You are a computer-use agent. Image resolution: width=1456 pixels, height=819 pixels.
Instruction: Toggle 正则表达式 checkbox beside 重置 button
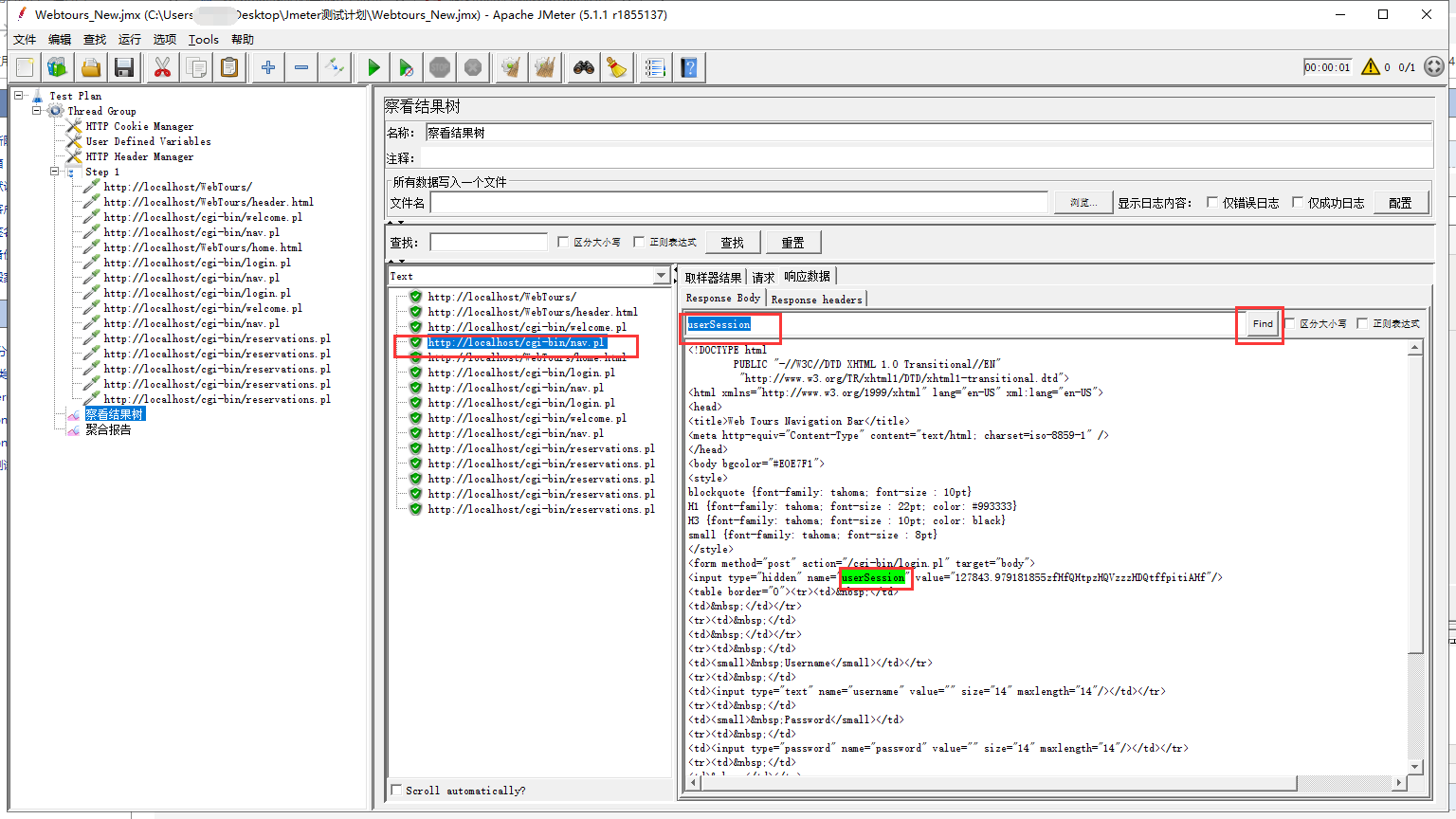(639, 242)
